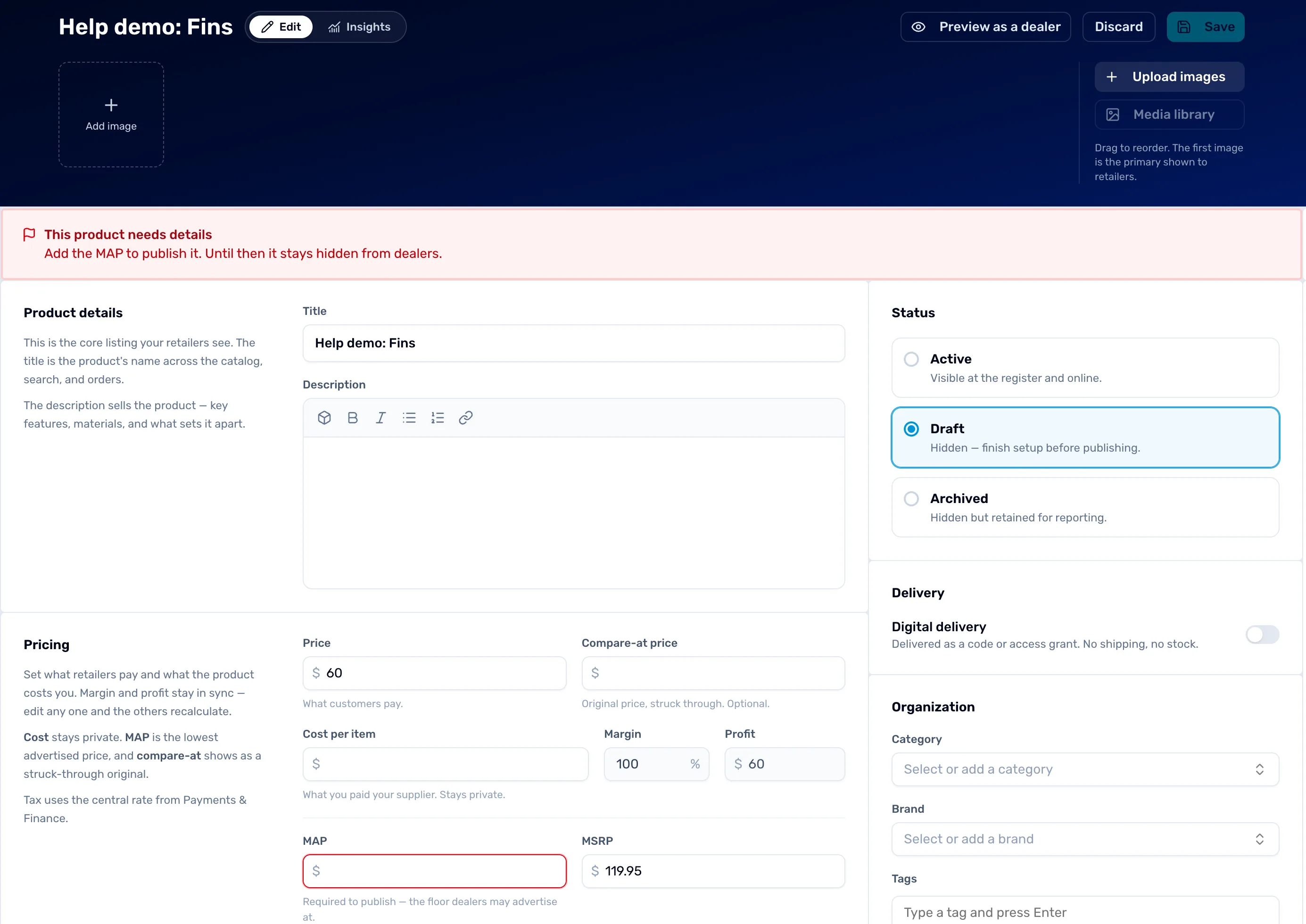Open the Category combo box
The width and height of the screenshot is (1306, 924).
pos(1084,769)
